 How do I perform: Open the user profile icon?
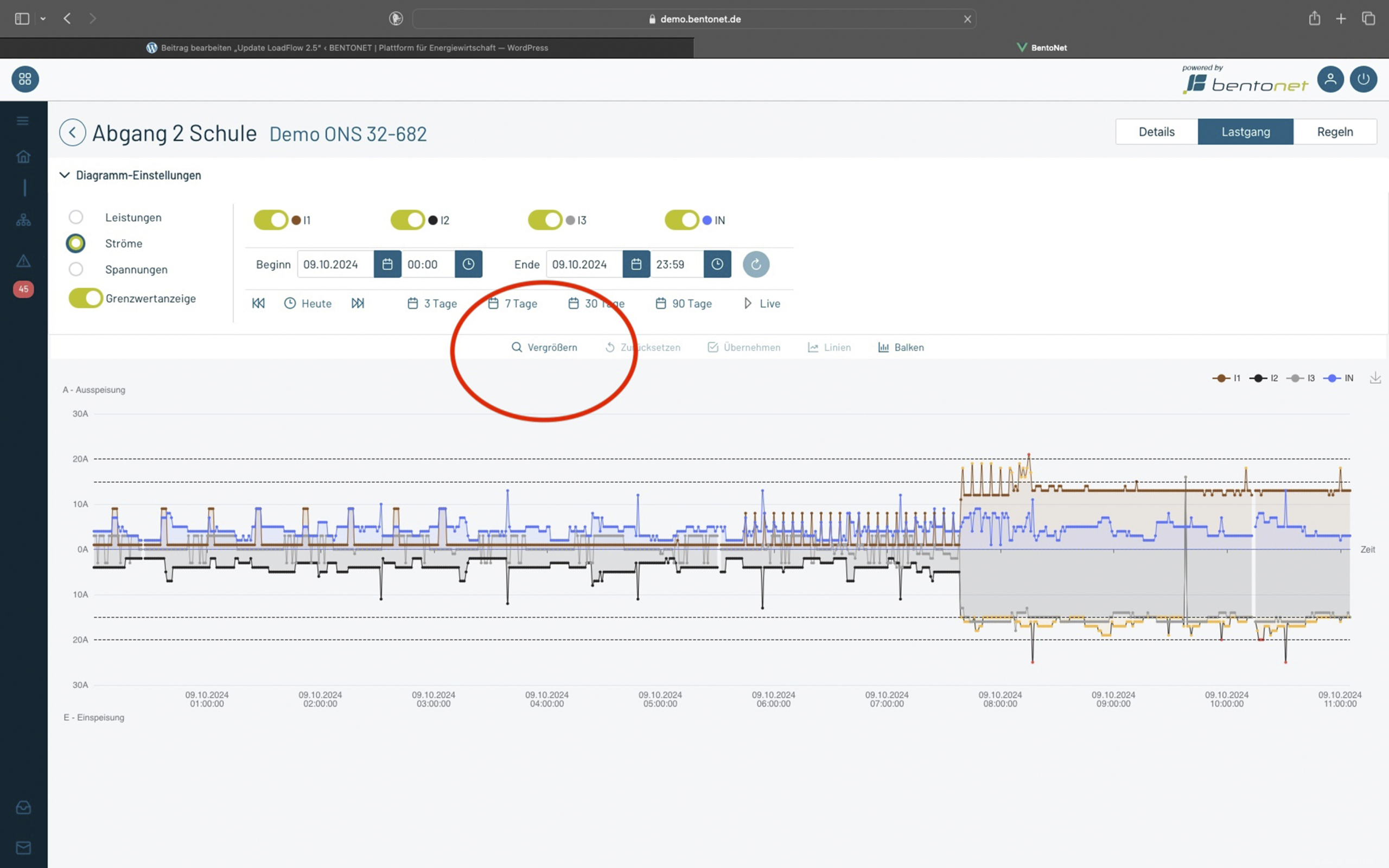pos(1330,79)
